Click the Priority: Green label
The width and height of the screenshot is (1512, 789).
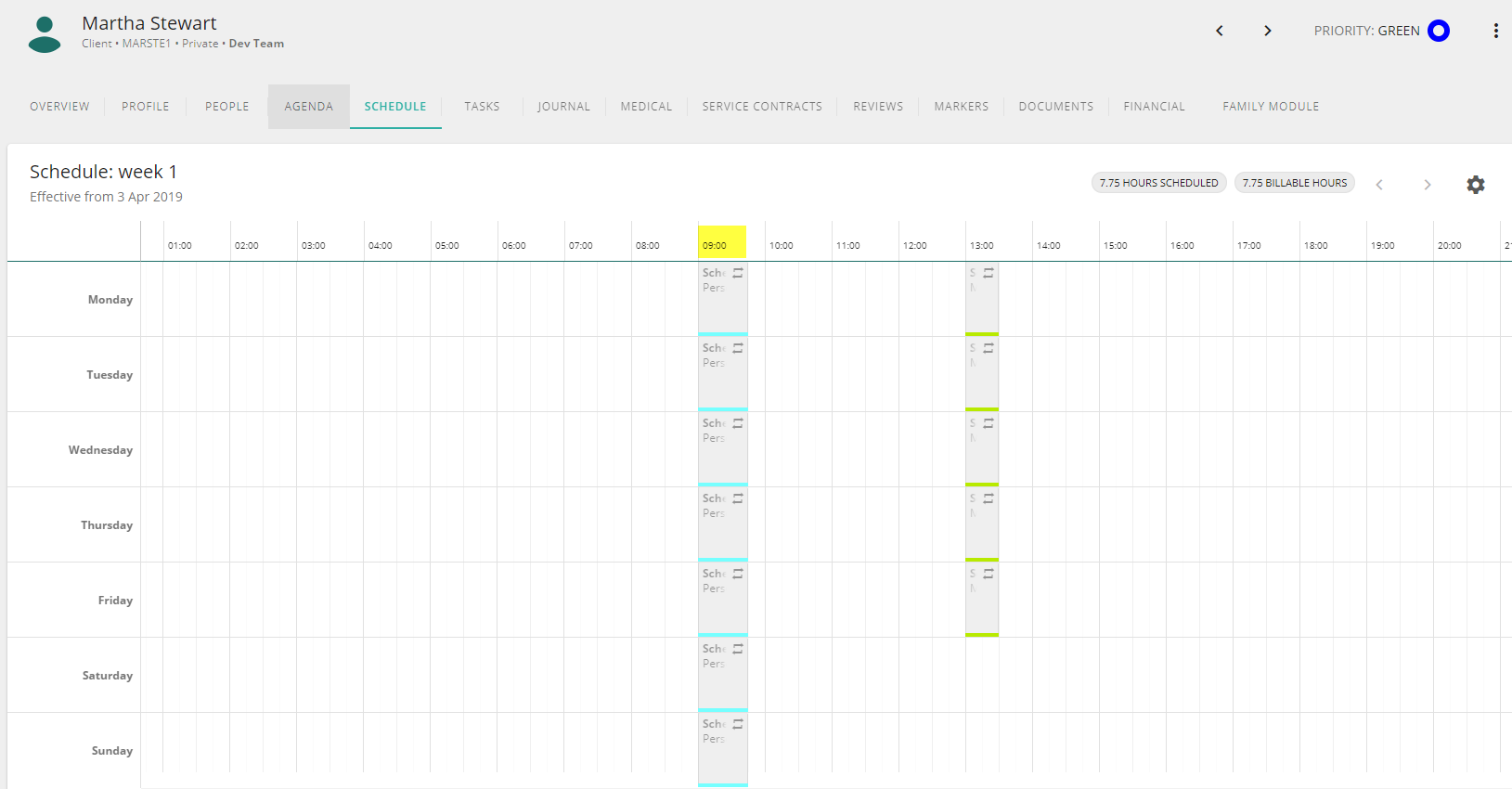tap(1366, 31)
